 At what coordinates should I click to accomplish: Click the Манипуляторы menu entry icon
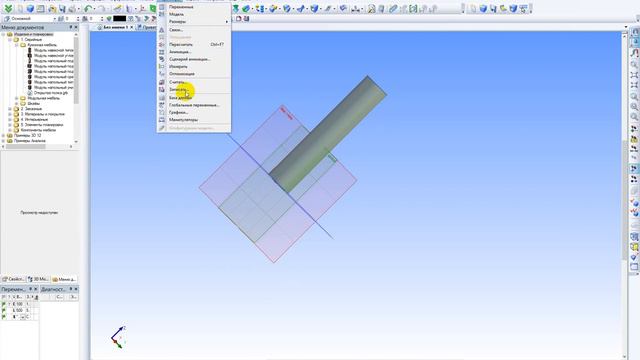tap(162, 120)
